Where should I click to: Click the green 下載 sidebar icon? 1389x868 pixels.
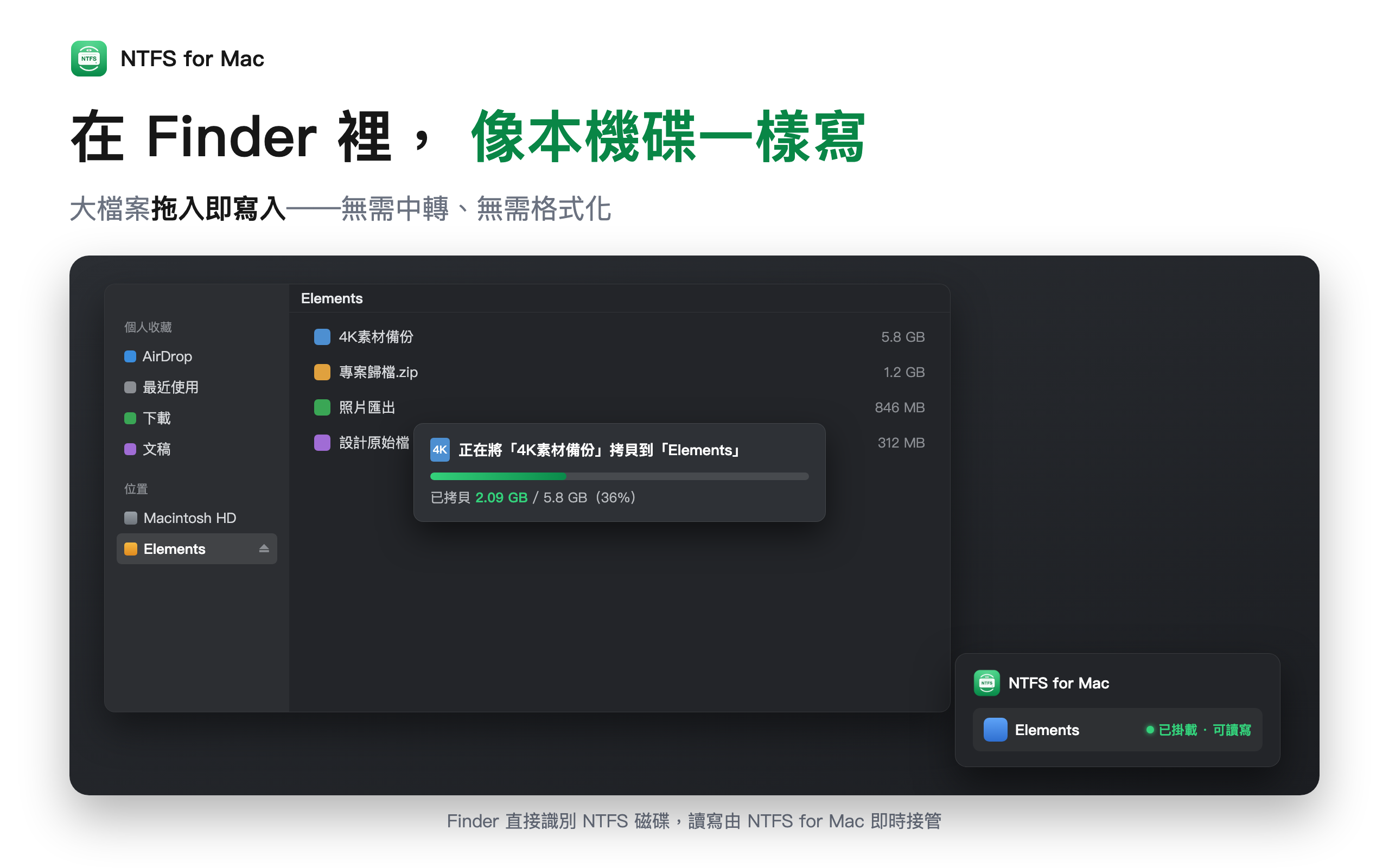click(x=130, y=418)
